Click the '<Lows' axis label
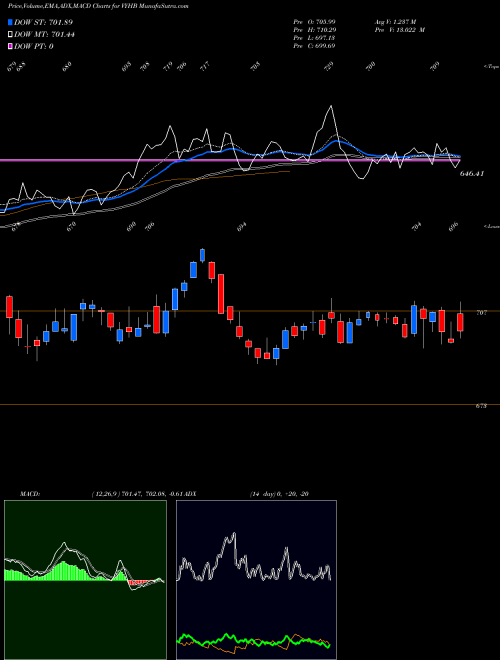 (x=491, y=226)
